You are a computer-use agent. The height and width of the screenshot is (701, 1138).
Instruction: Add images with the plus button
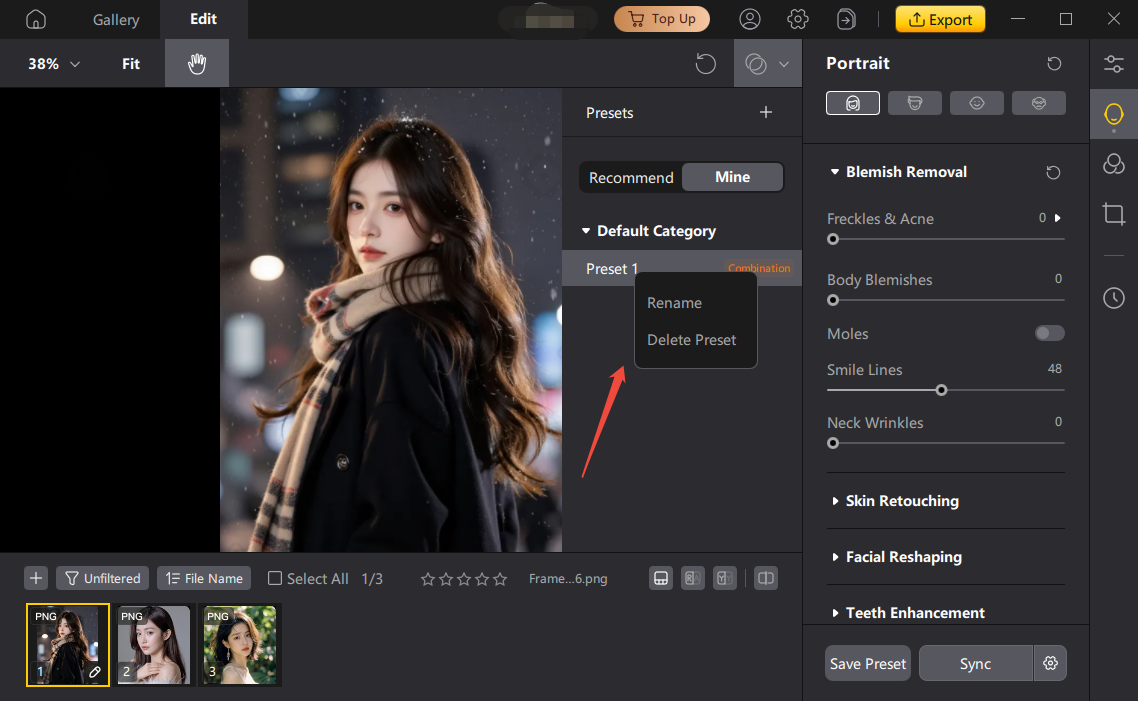(x=36, y=578)
